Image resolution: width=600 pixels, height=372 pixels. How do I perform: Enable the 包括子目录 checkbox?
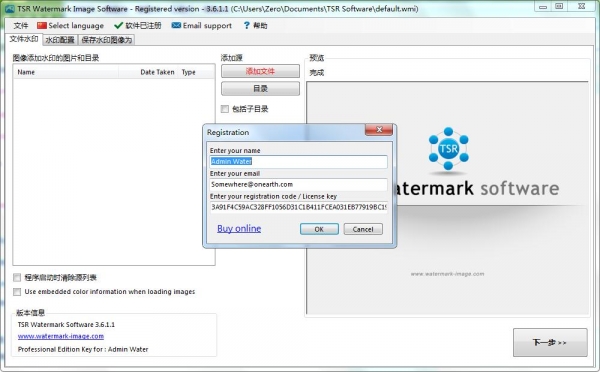(x=225, y=109)
